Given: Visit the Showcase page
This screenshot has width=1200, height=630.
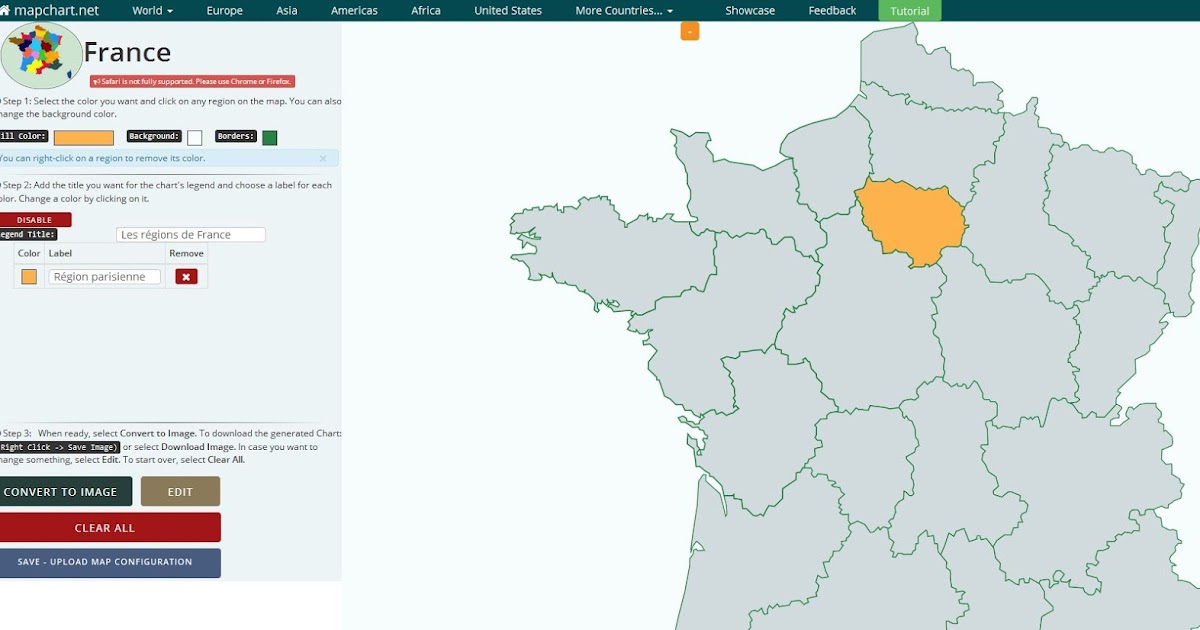Looking at the screenshot, I should [x=750, y=11].
